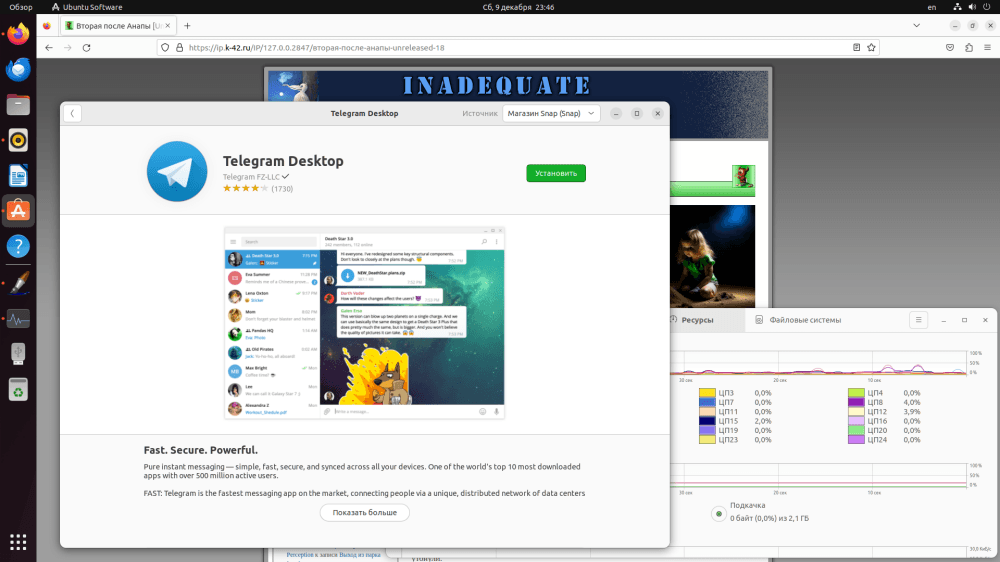Click the green Install button for Telegram
1000x562 pixels.
pos(555,173)
